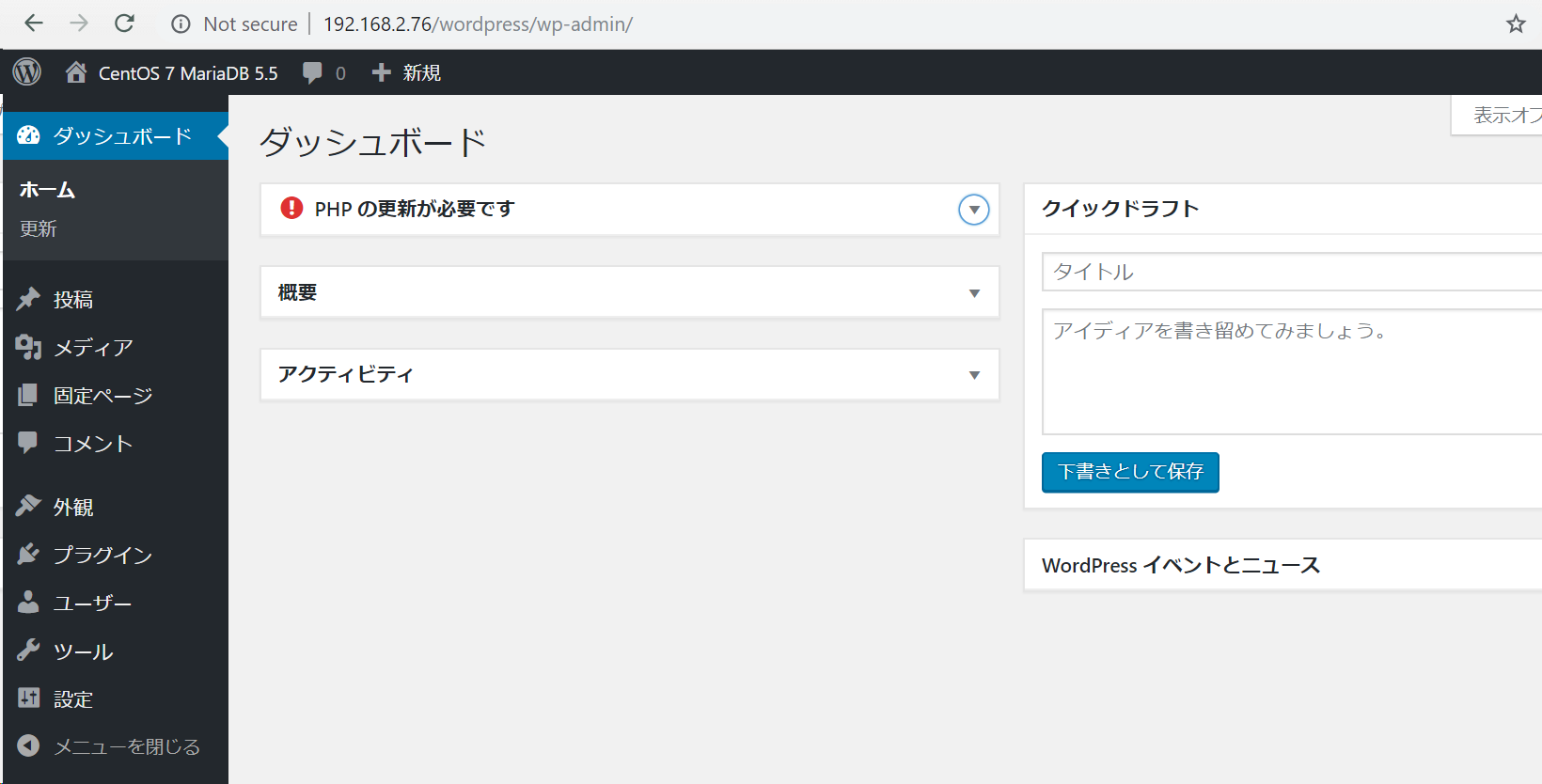View site security info icon
Screen dimensions: 1542x784
click(x=181, y=24)
